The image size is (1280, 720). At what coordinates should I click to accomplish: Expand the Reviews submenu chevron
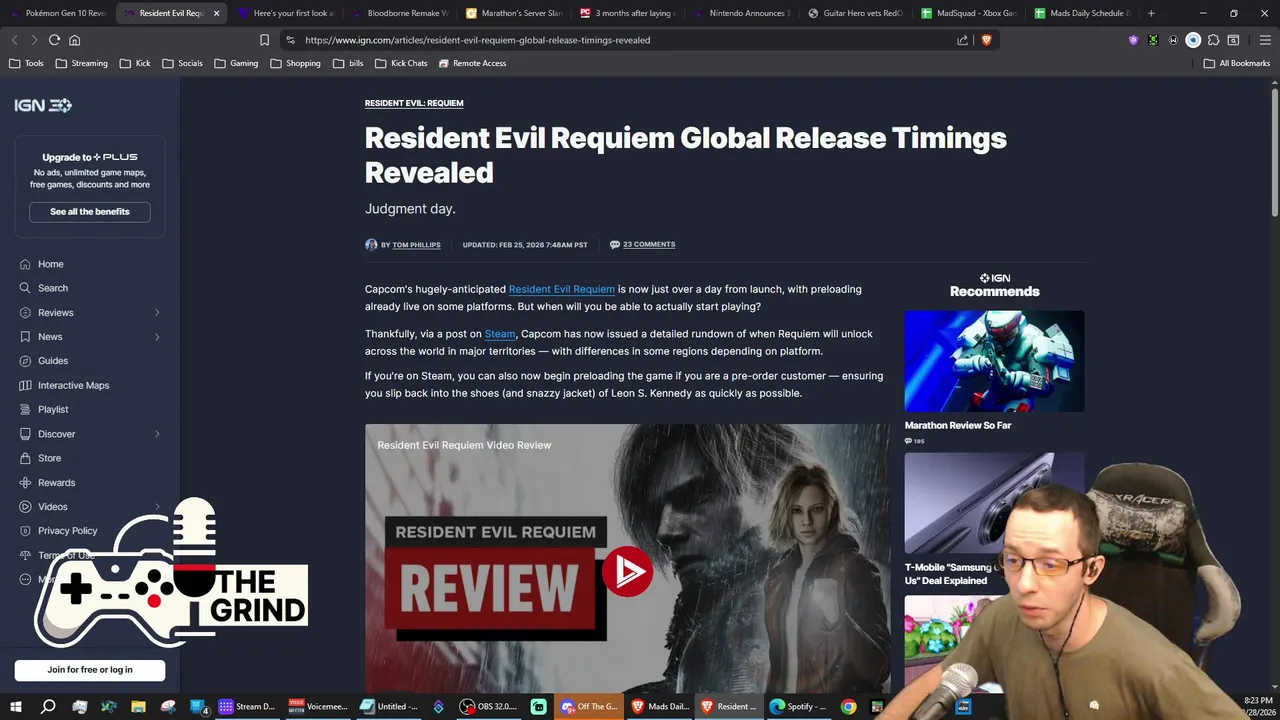(x=157, y=313)
